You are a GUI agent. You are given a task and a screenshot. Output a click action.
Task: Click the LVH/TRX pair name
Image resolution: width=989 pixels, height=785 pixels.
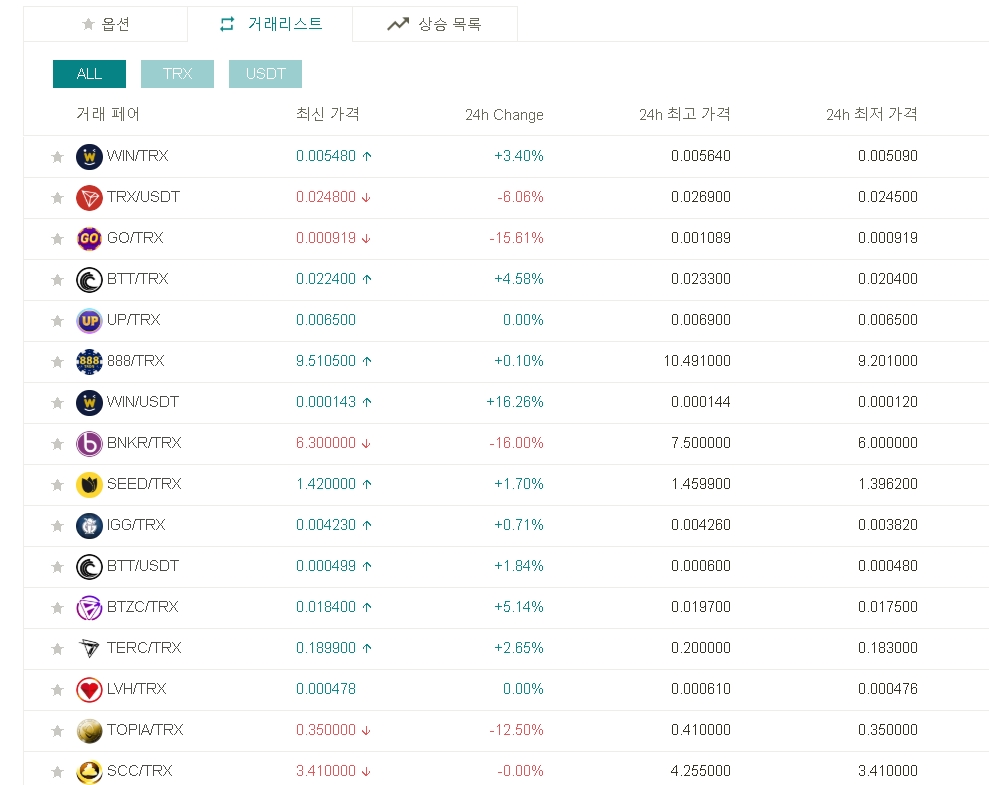136,689
